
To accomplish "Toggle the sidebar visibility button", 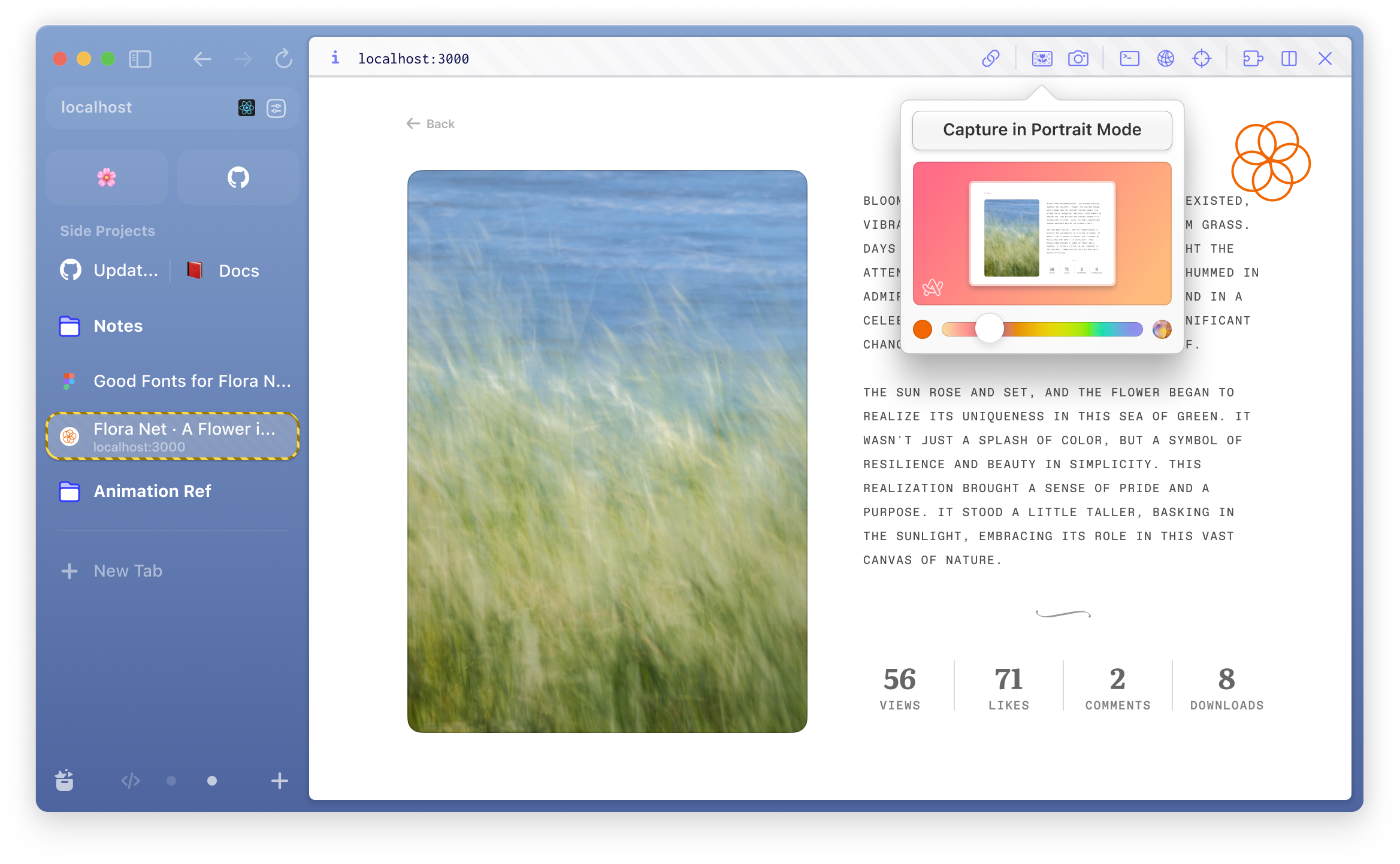I will 140,59.
